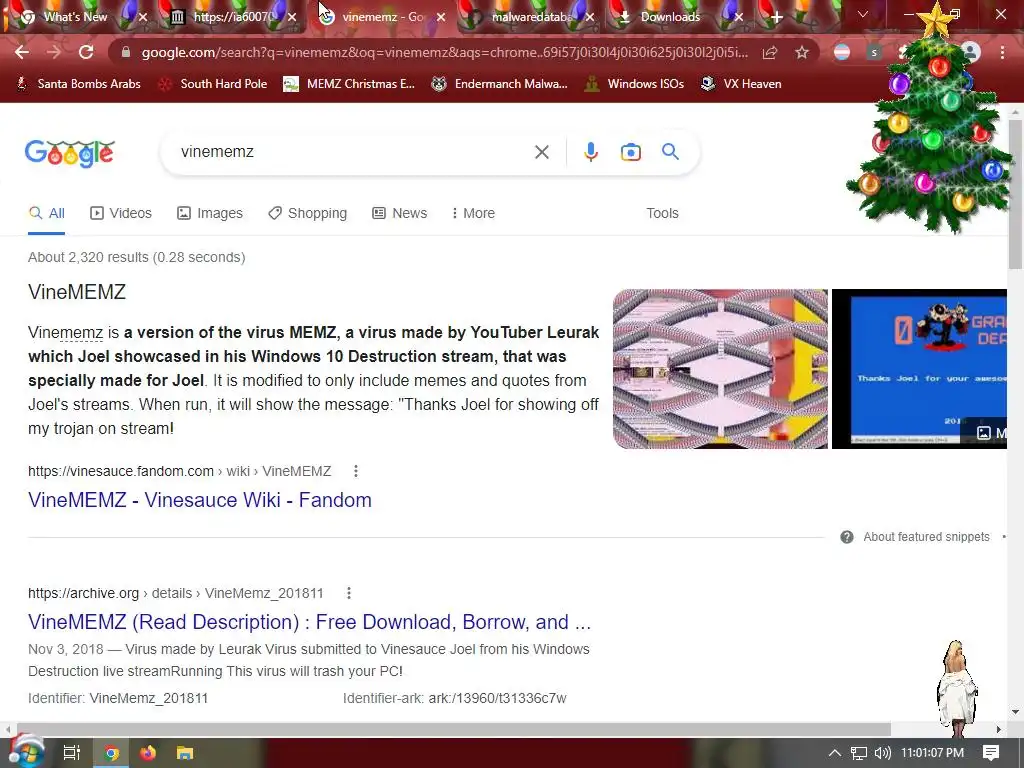
Task: Open options for the archive.org result
Action: click(x=349, y=593)
